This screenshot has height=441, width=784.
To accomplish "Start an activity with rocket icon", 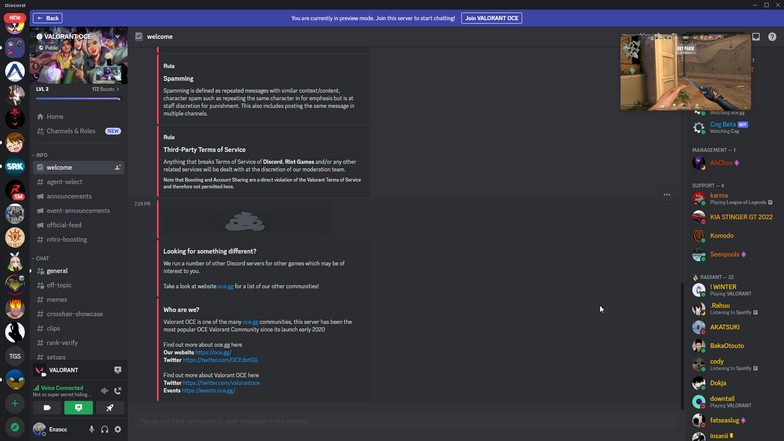I will pos(110,408).
